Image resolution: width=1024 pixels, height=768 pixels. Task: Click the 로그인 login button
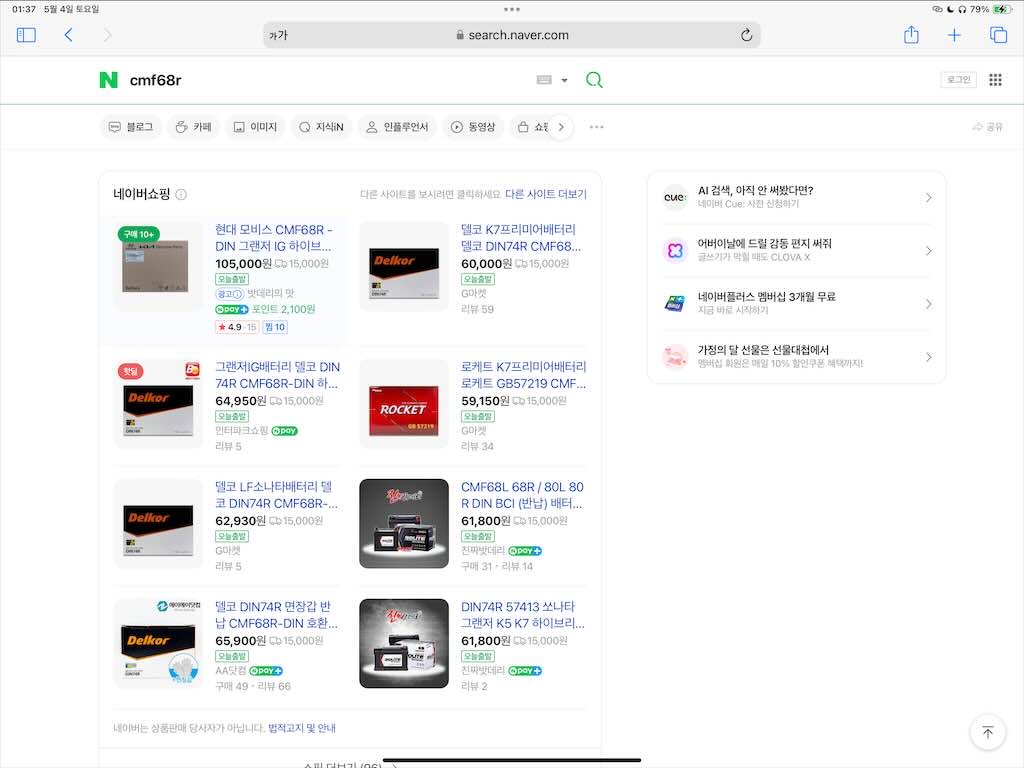pyautogui.click(x=959, y=80)
